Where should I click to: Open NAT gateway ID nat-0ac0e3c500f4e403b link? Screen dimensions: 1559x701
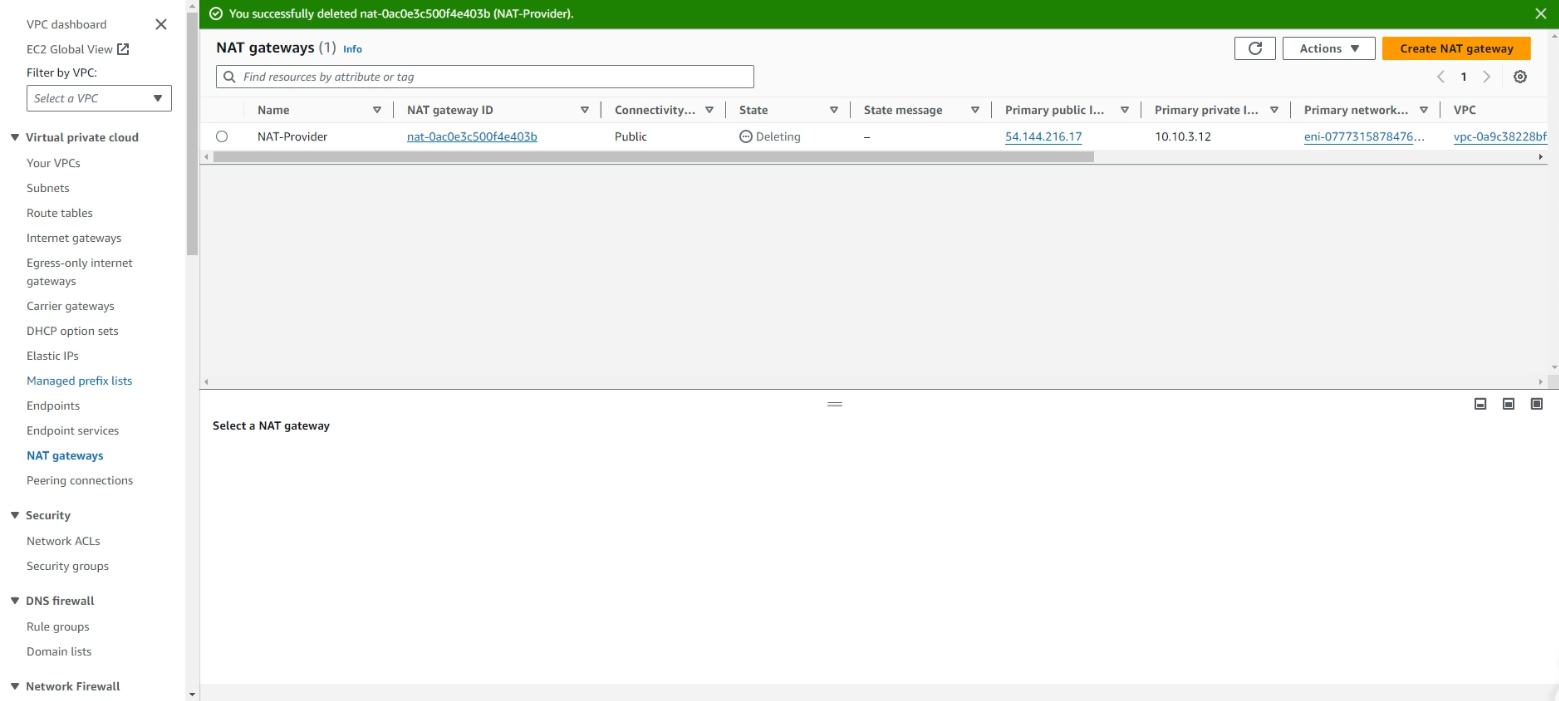pos(472,137)
